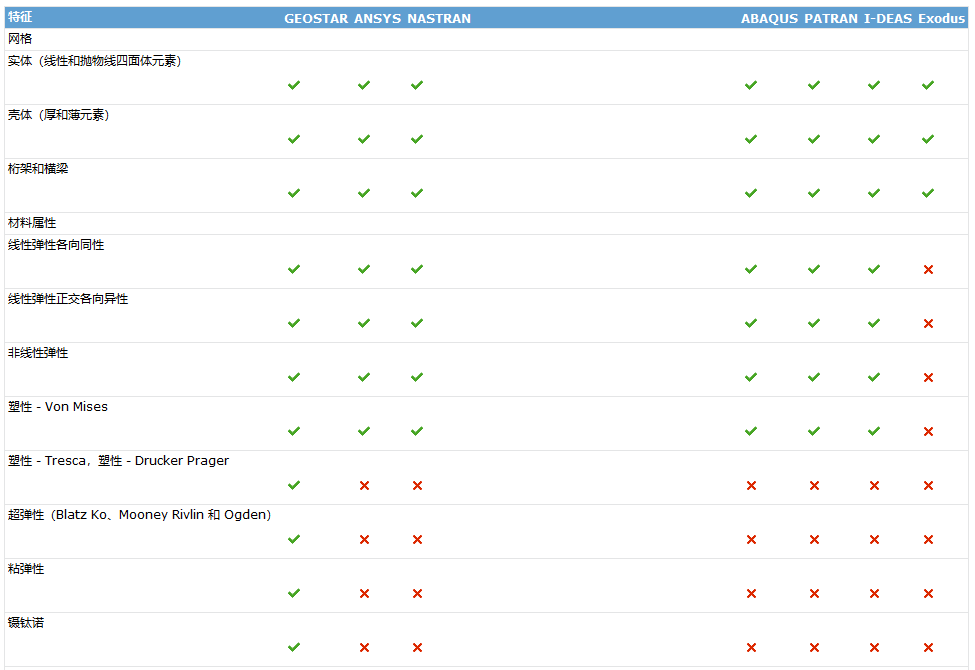Click the green check for 壳体 under ABAQUS
This screenshot has width=975, height=670.
point(751,139)
